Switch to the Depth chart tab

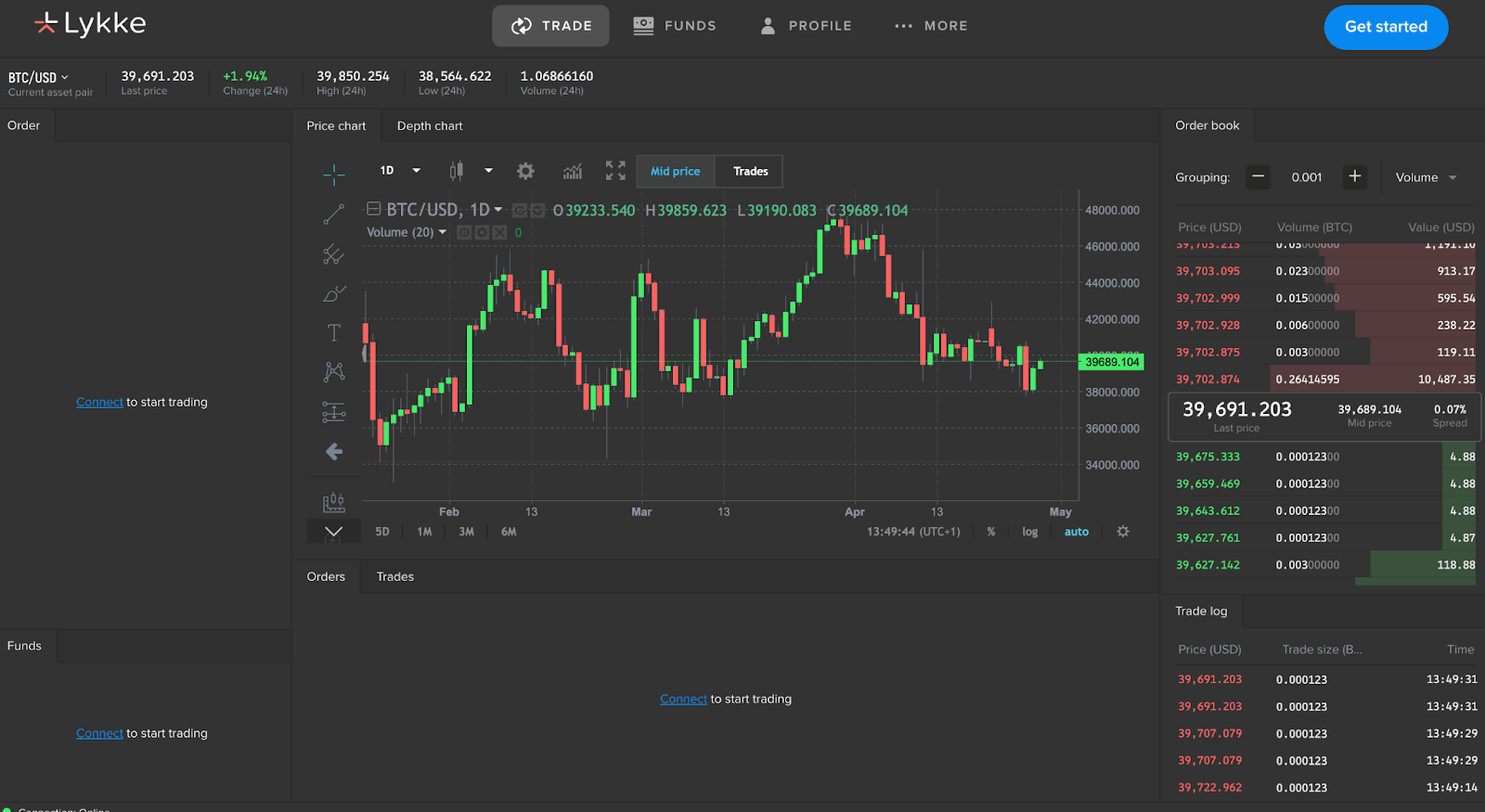pyautogui.click(x=430, y=126)
